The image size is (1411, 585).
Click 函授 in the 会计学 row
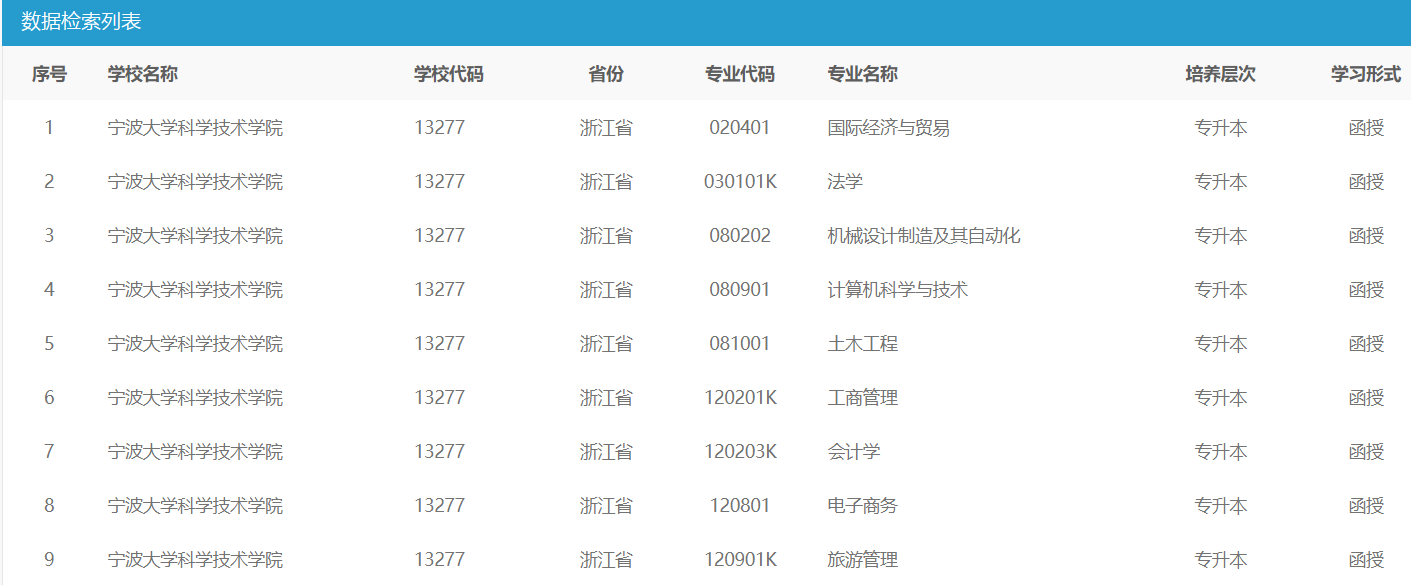point(1366,452)
